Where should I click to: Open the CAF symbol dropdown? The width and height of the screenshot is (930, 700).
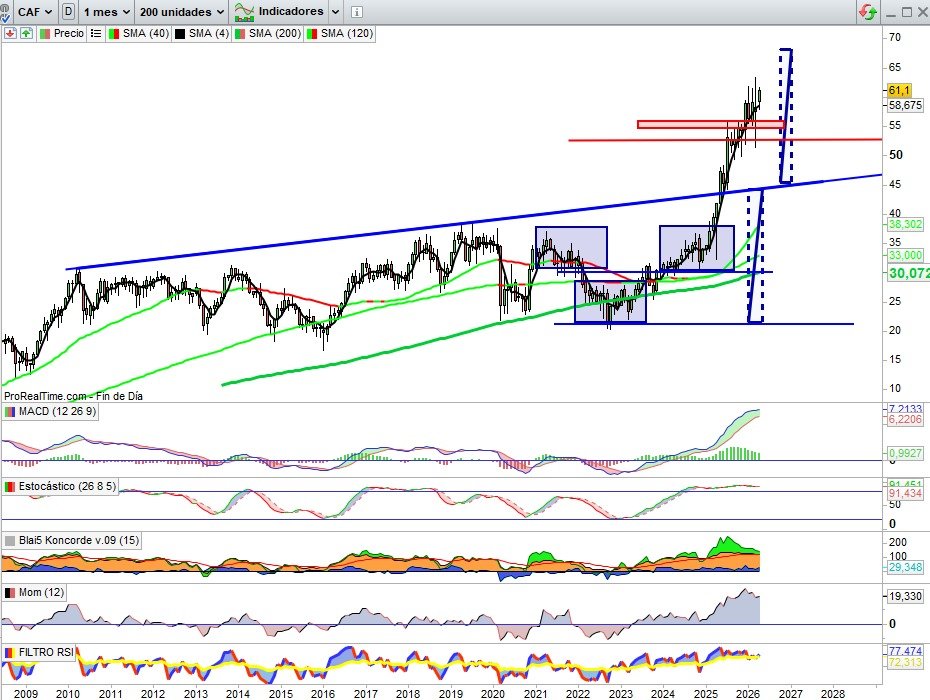(x=34, y=11)
